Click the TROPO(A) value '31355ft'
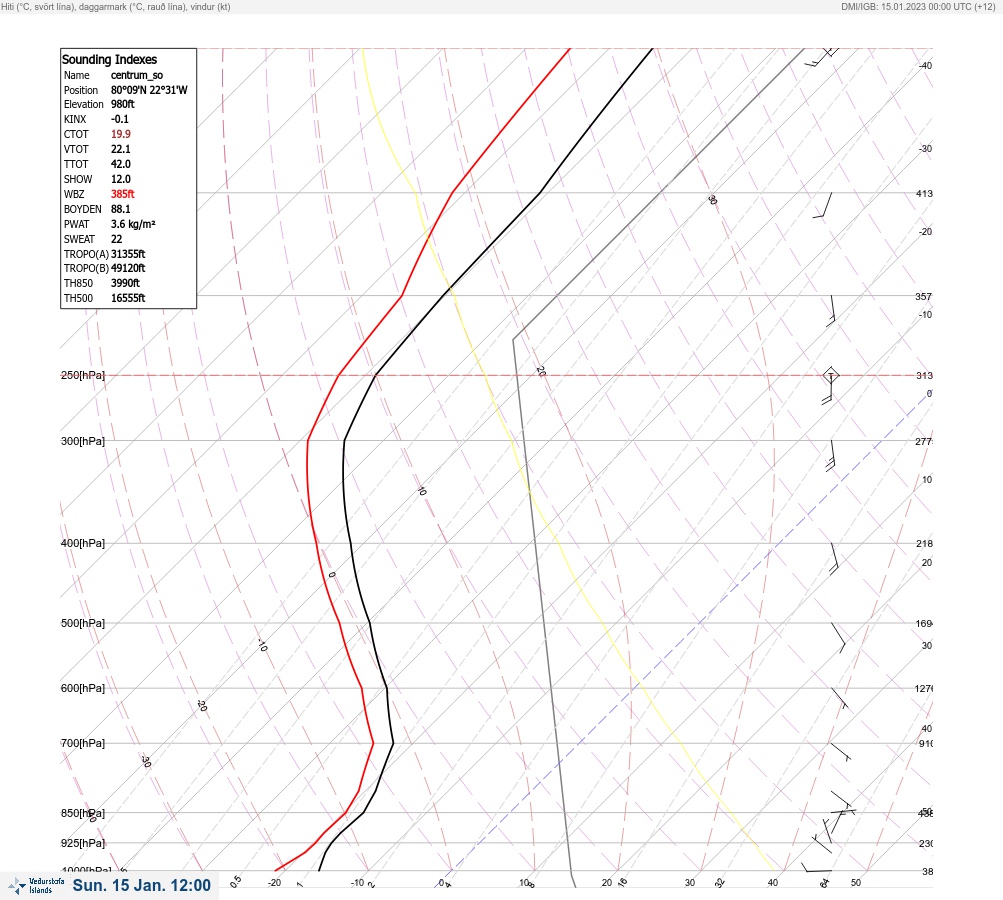The height and width of the screenshot is (900, 1003). tap(128, 254)
